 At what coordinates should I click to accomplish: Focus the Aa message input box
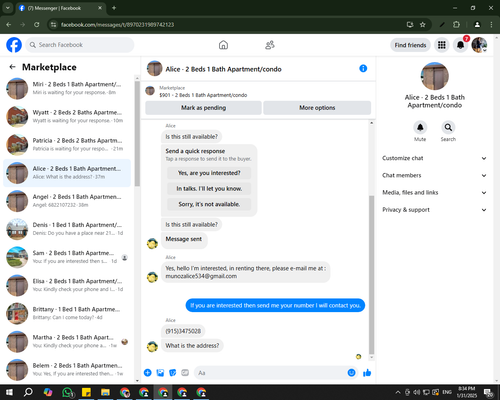click(276, 373)
